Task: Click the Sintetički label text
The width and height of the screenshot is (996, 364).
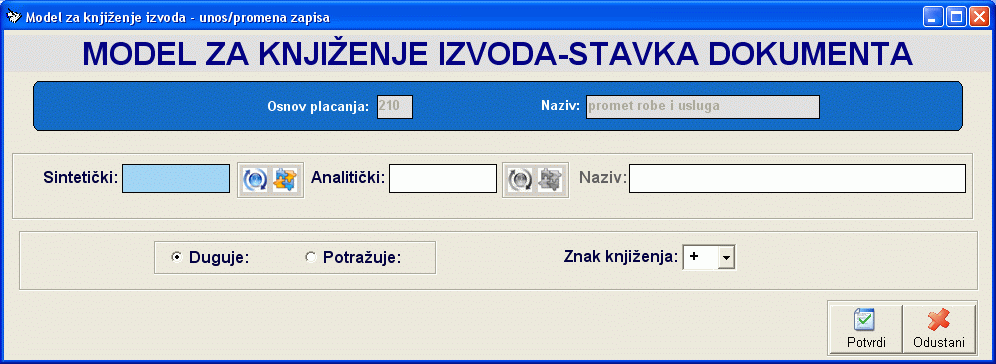Action: (81, 177)
